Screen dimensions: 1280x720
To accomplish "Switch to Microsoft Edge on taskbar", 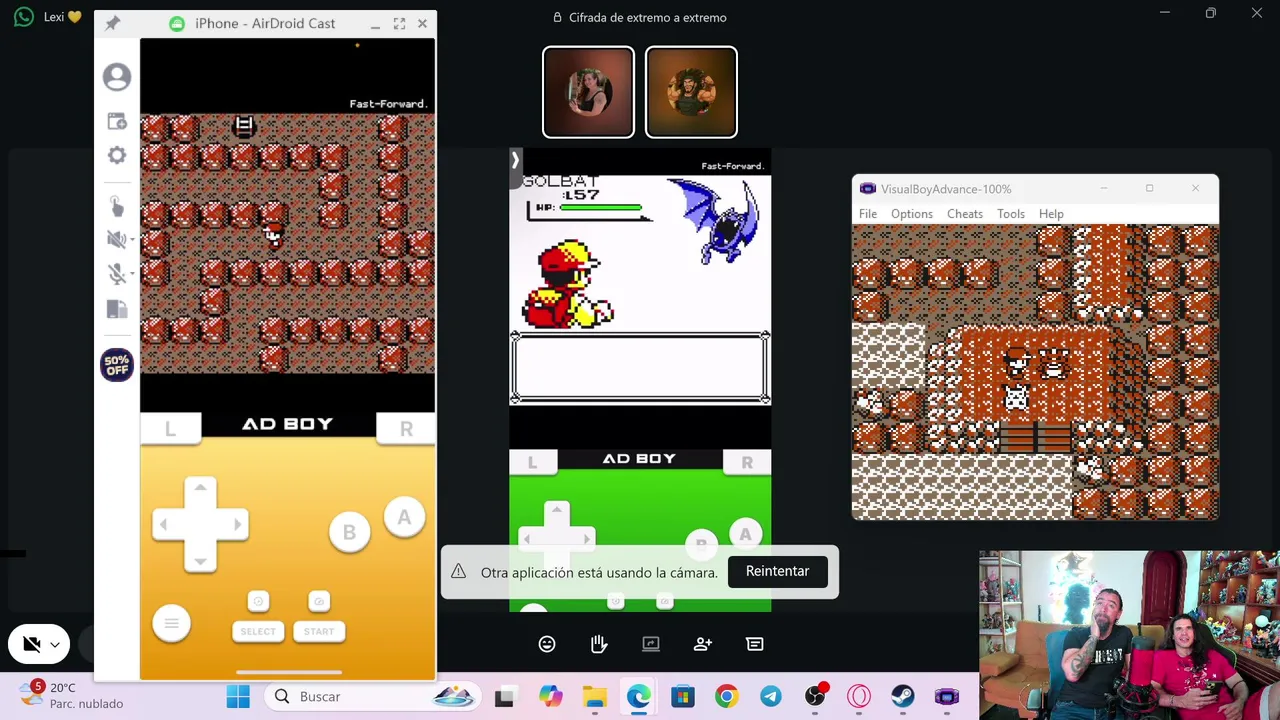I will coord(638,697).
